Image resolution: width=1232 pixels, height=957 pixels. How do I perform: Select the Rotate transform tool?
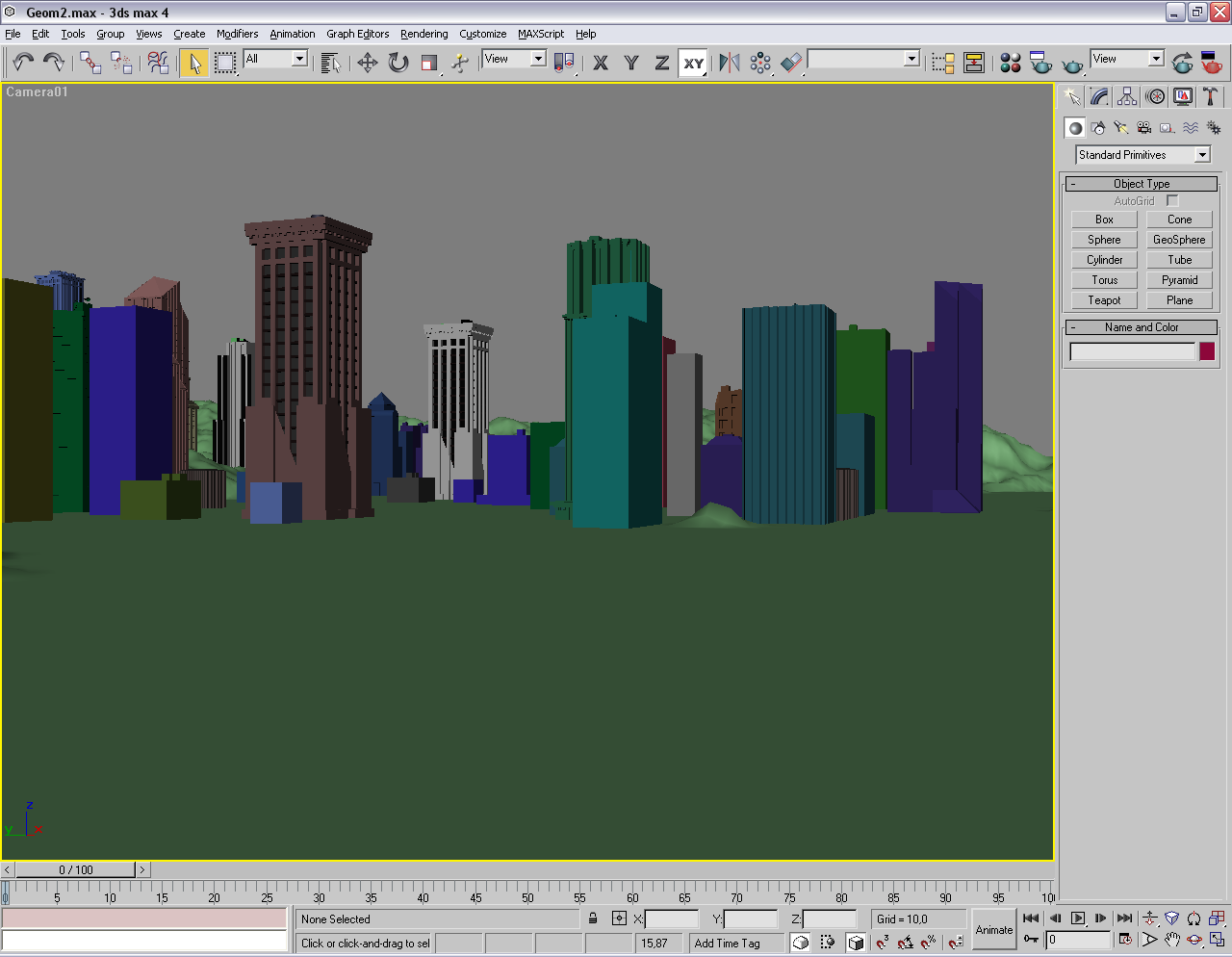[x=398, y=63]
